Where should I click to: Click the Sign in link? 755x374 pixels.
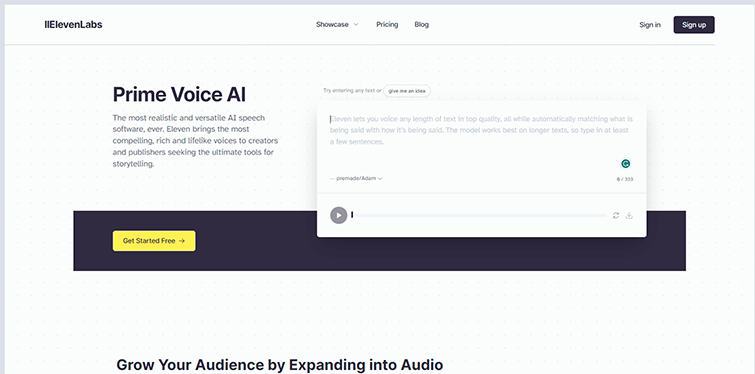click(650, 25)
